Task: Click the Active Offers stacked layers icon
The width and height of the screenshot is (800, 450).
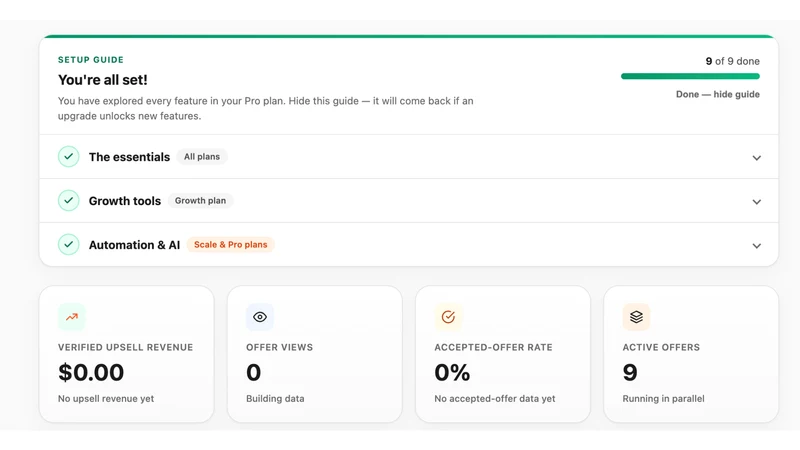Action: click(636, 317)
